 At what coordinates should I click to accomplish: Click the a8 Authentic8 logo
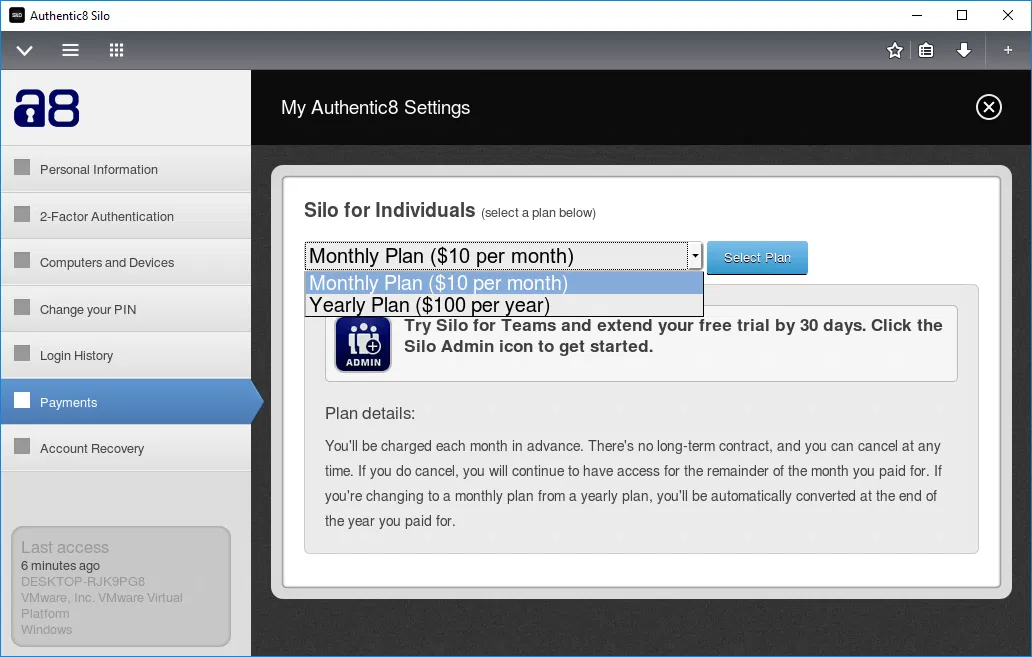click(47, 108)
